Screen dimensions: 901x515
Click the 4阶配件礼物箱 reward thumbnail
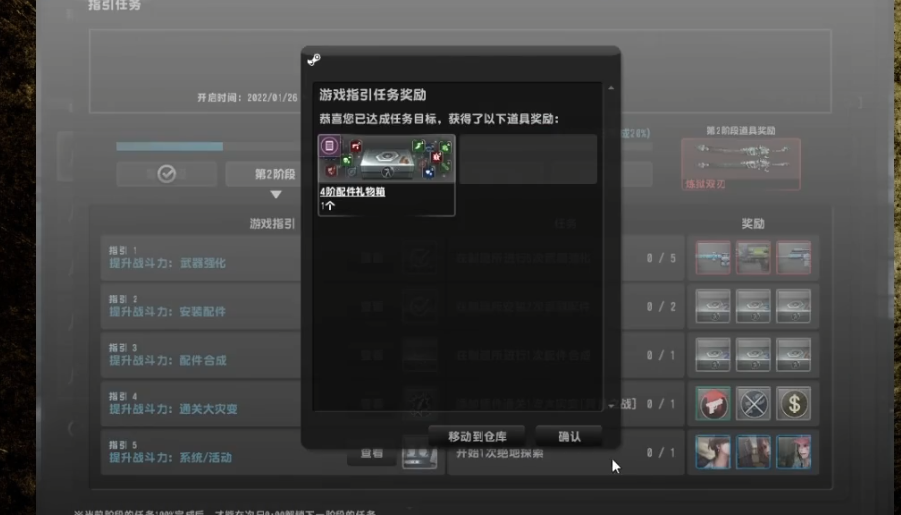[387, 159]
